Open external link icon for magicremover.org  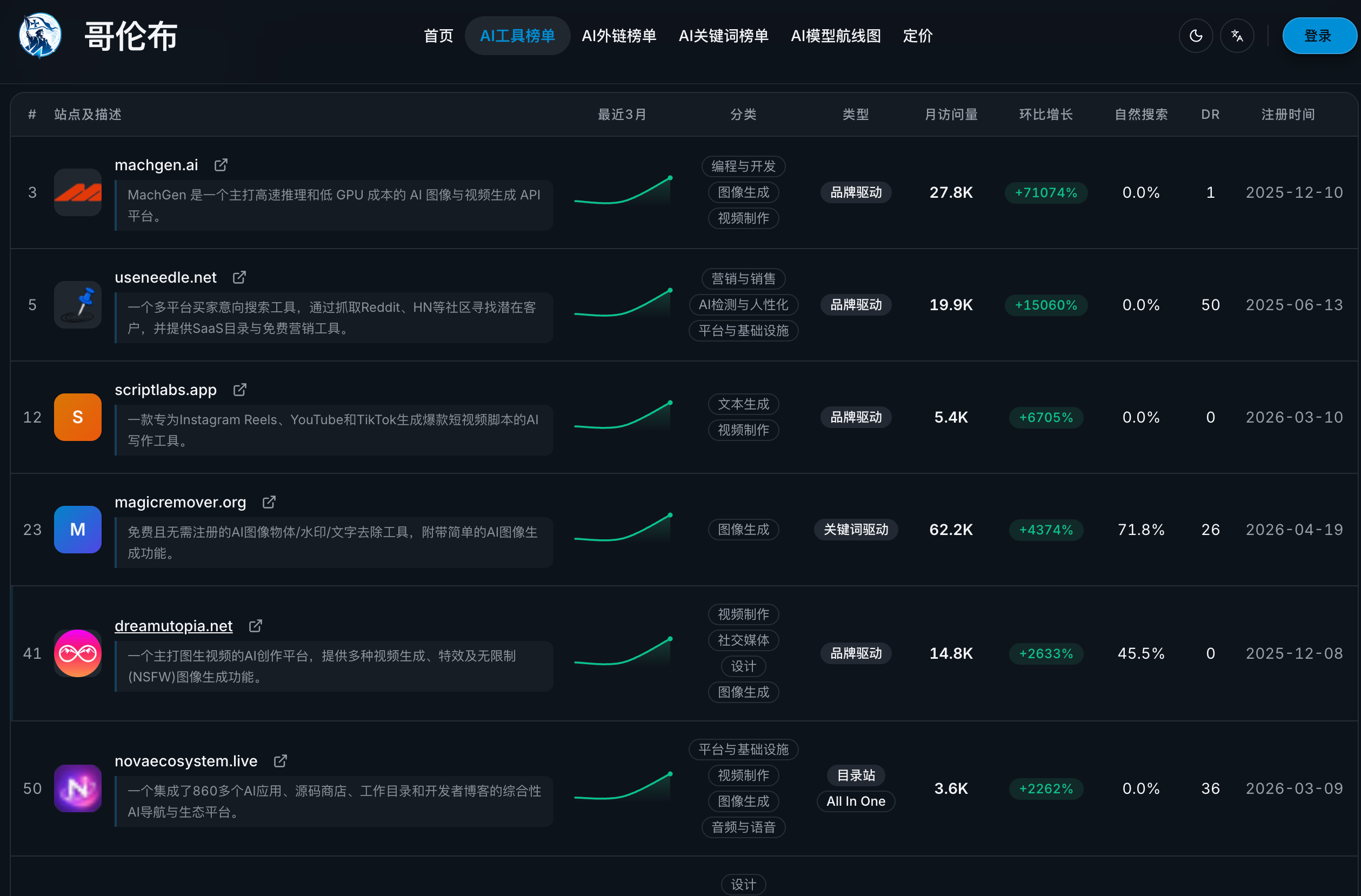tap(269, 502)
